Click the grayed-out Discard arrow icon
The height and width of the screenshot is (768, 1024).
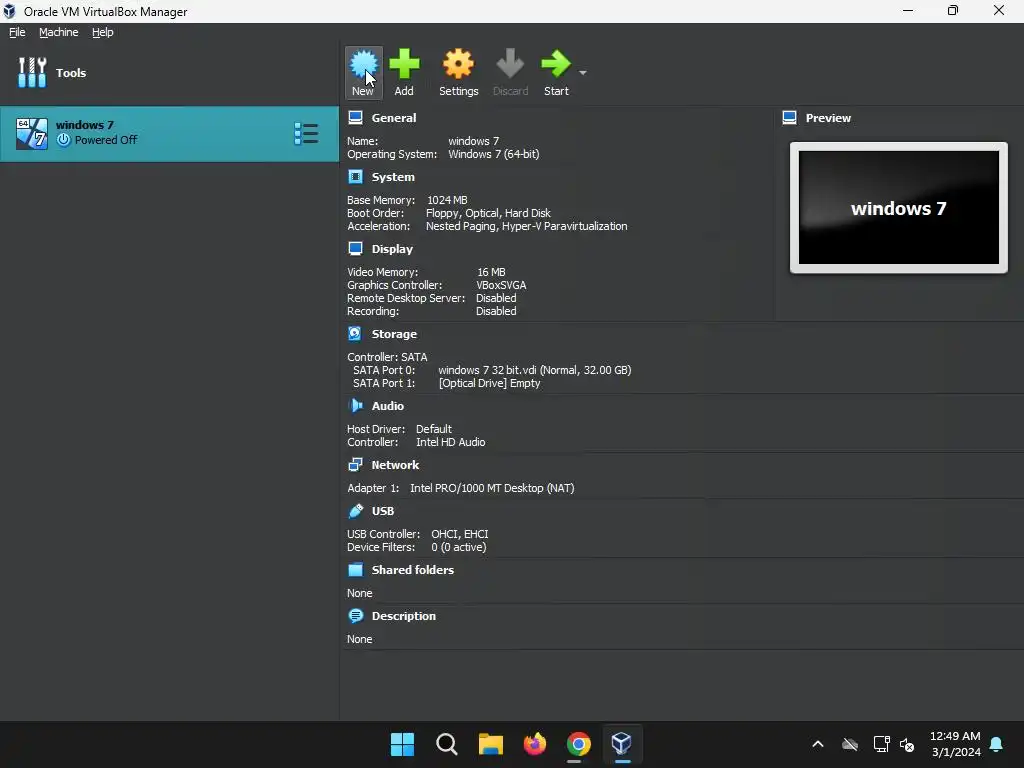510,64
